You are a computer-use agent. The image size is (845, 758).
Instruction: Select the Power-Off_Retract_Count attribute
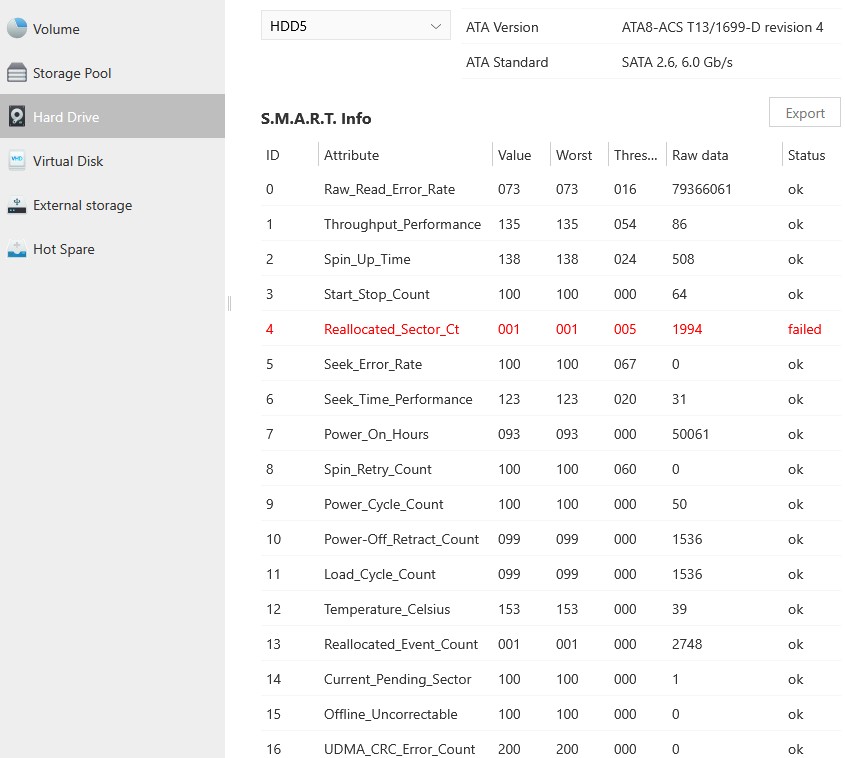coord(401,539)
